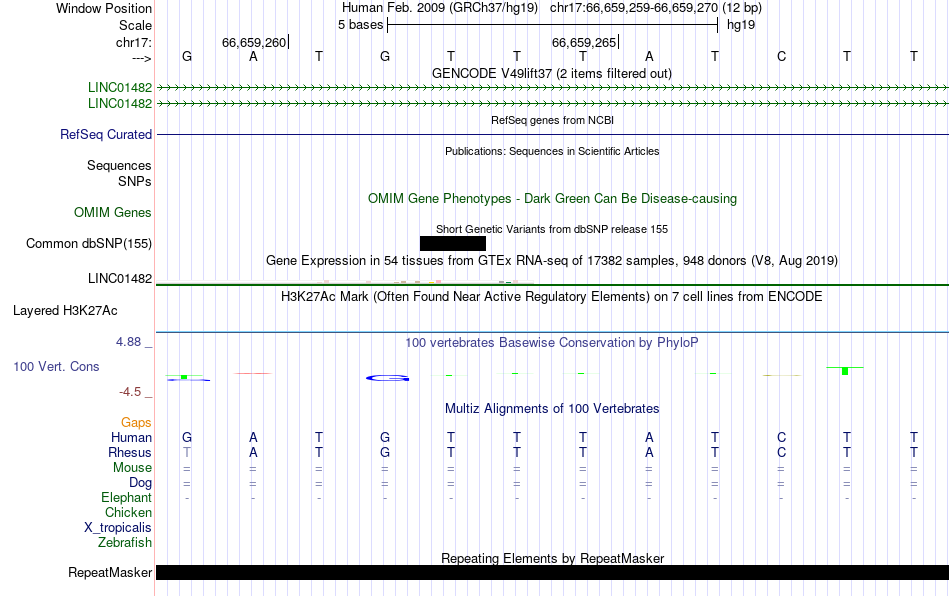Click the Common dbSNP(155) track label
The image size is (950, 596).
pyautogui.click(x=89, y=243)
